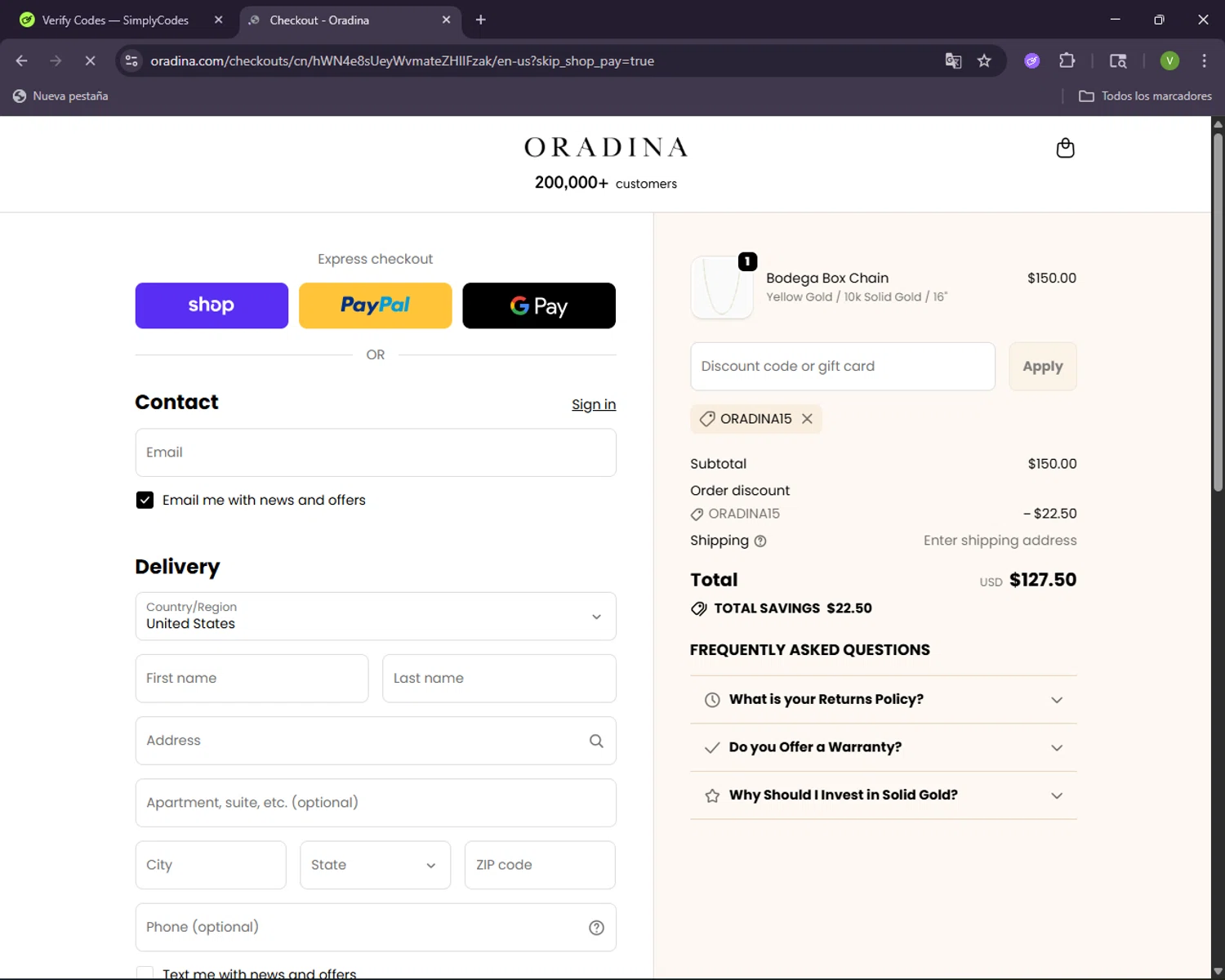Click the Apply discount button
This screenshot has height=980, width=1225.
(1043, 367)
